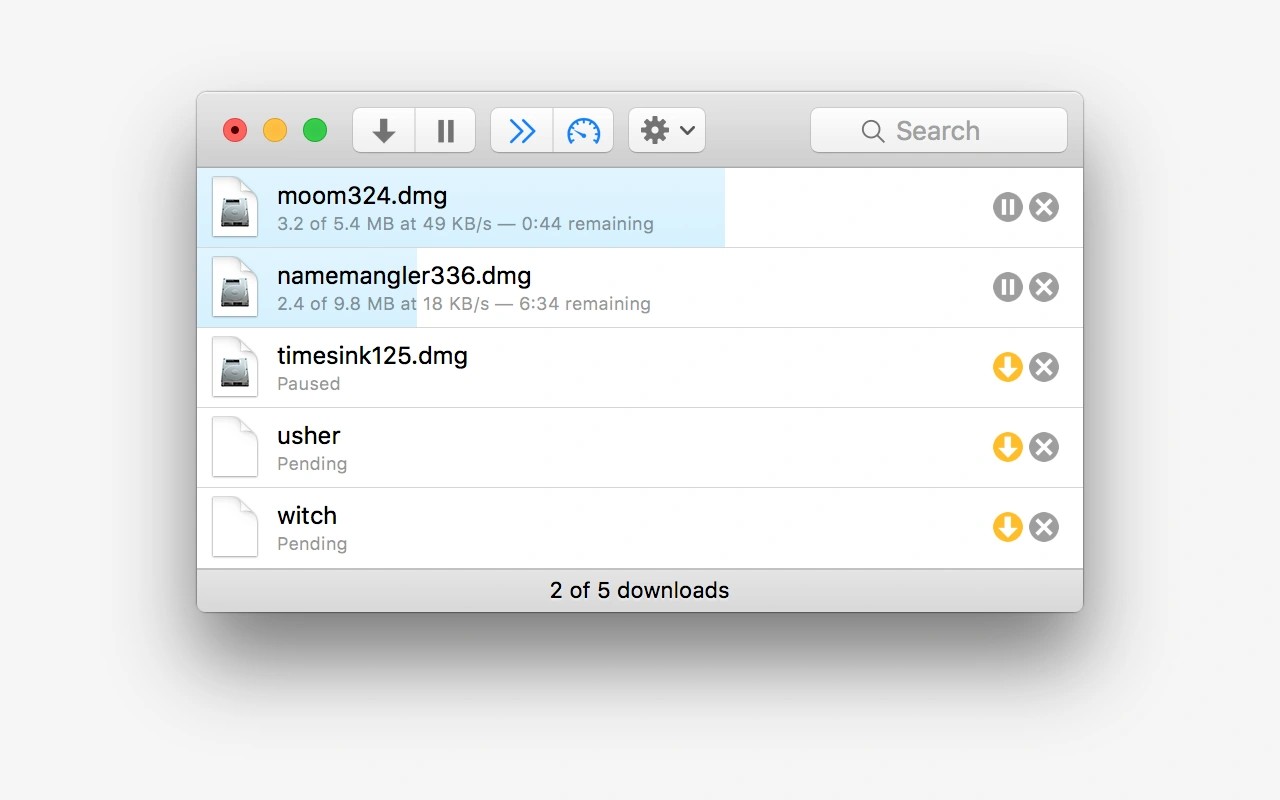Click the Pending status under witch
Screen dimensions: 1280x800
click(x=312, y=544)
